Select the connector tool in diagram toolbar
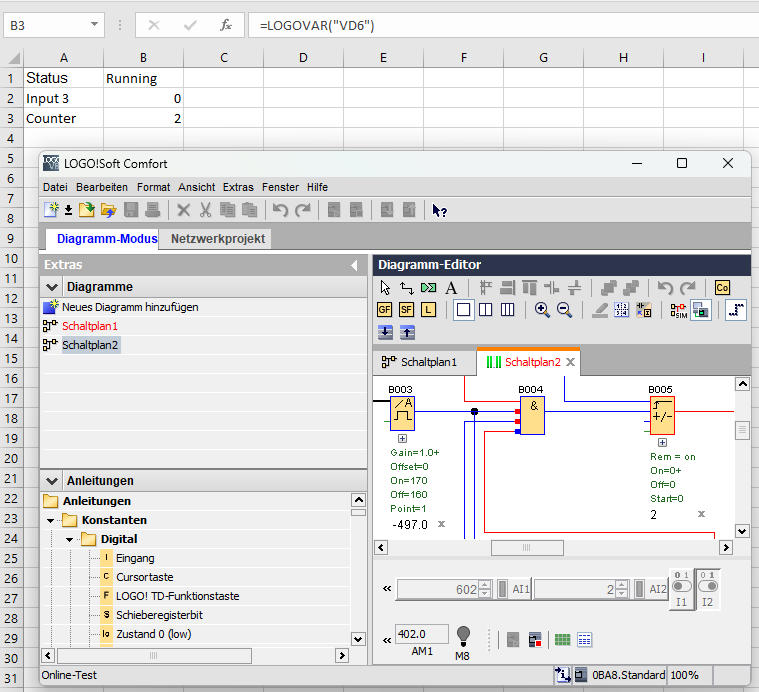 [407, 288]
